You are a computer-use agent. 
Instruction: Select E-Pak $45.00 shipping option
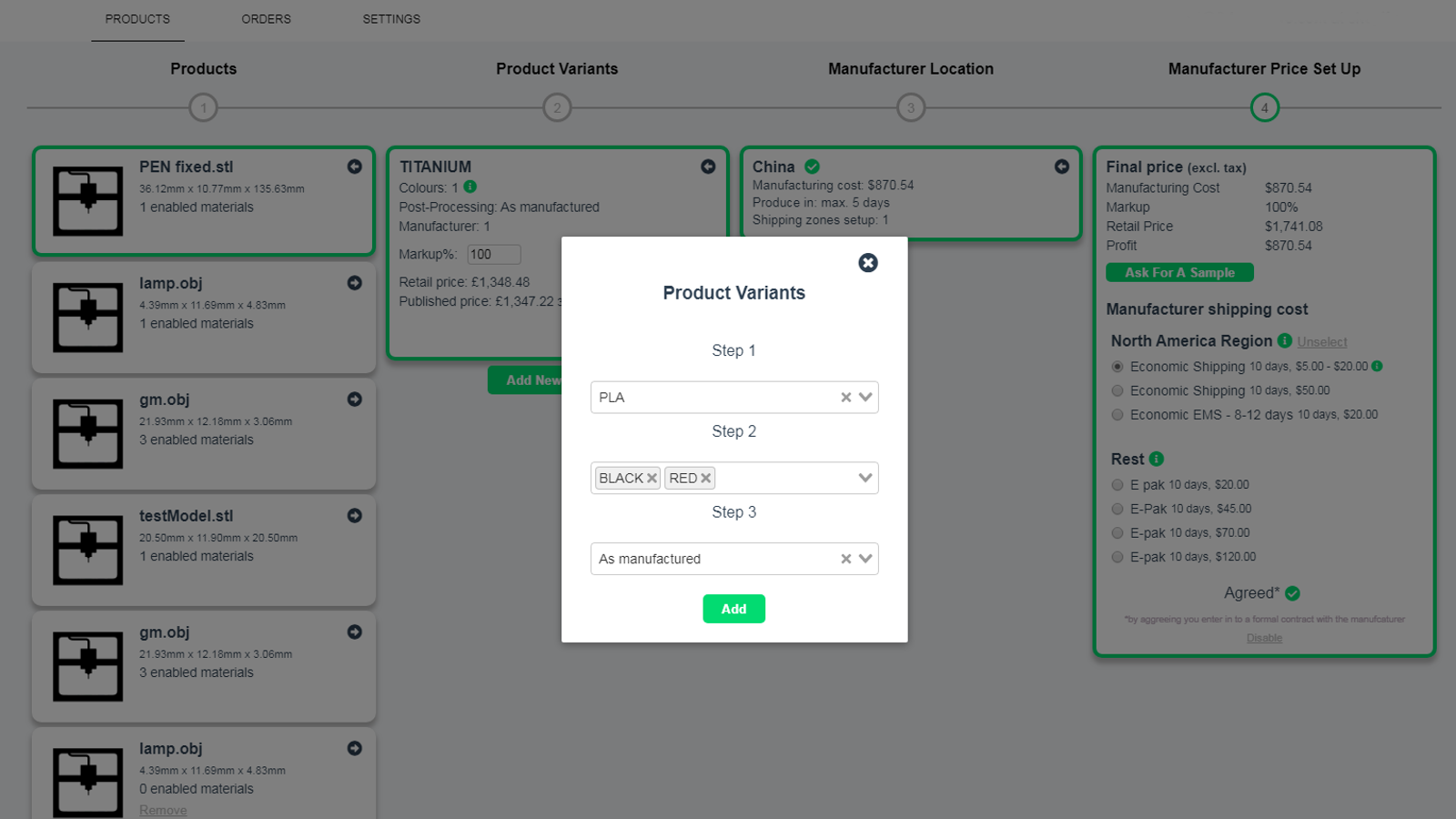(x=1117, y=509)
